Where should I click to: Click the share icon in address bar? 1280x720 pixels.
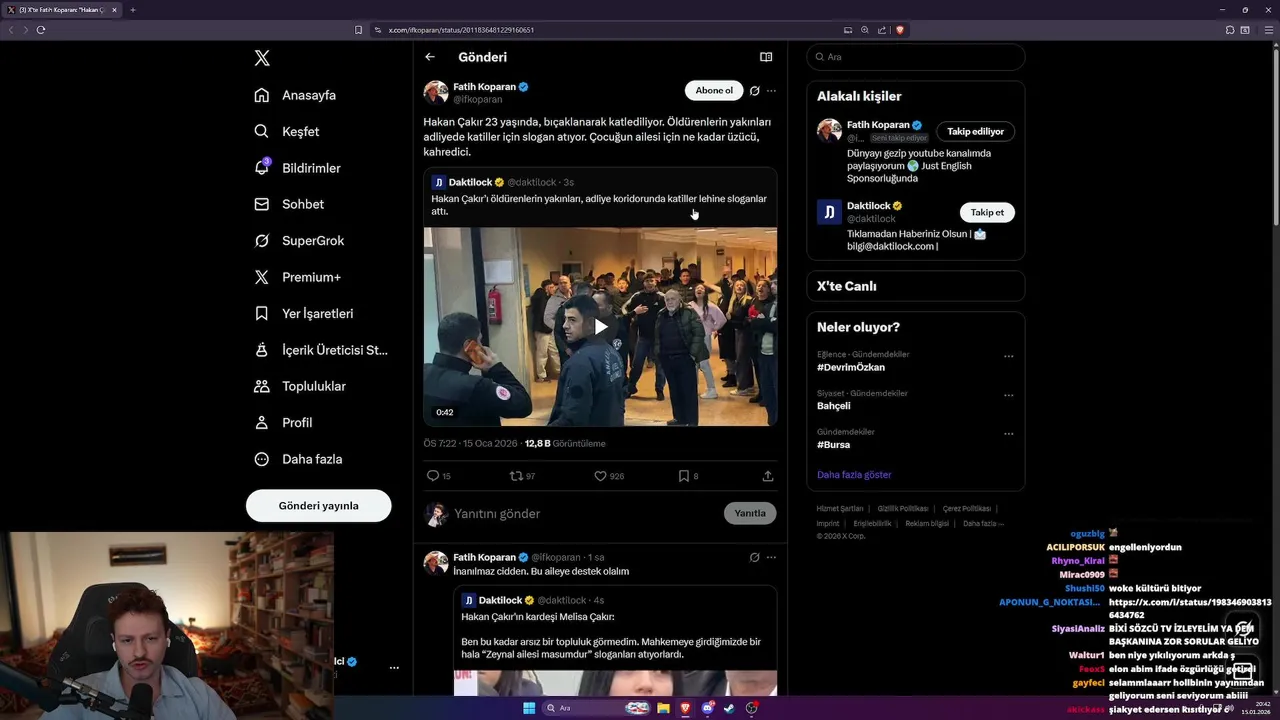click(x=882, y=30)
